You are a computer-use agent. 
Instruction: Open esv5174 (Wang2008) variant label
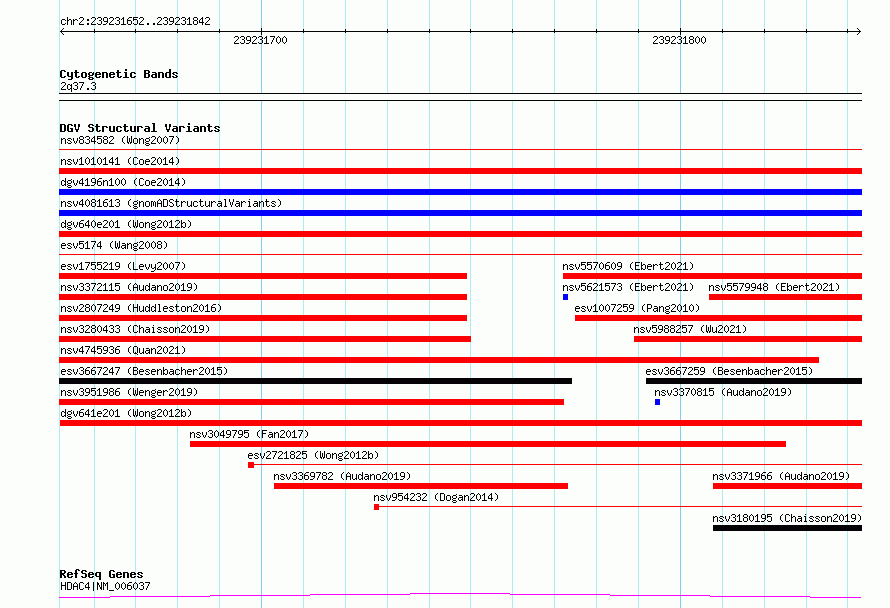(x=114, y=245)
